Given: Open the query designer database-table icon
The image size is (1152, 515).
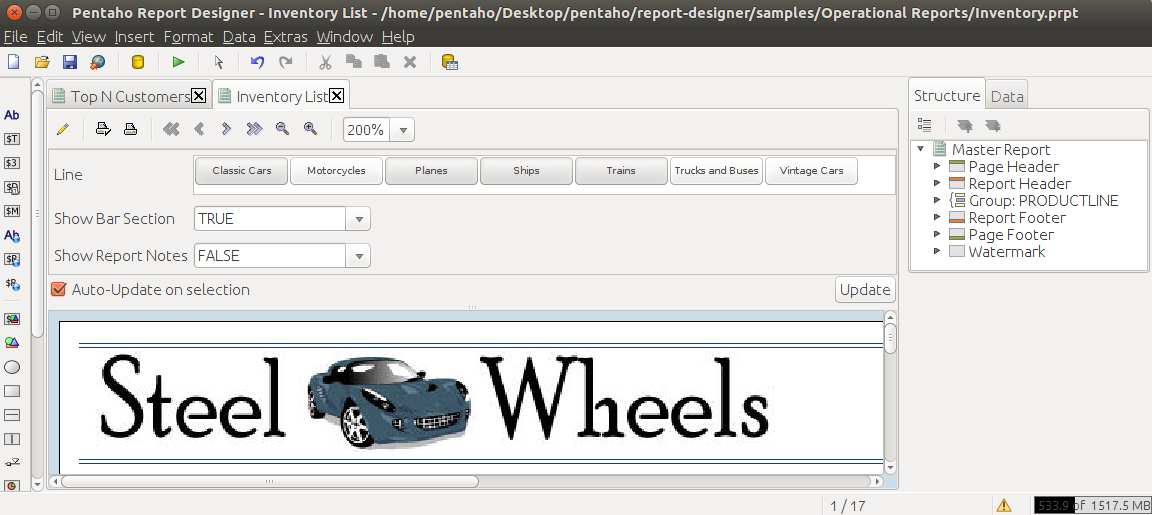Looking at the screenshot, I should click(450, 62).
